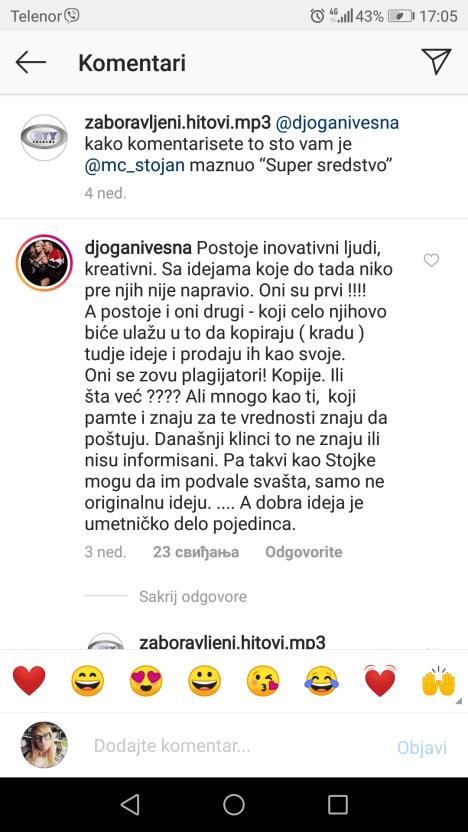468x832 pixels.
Task: Insert the beating heart emoji
Action: point(380,681)
